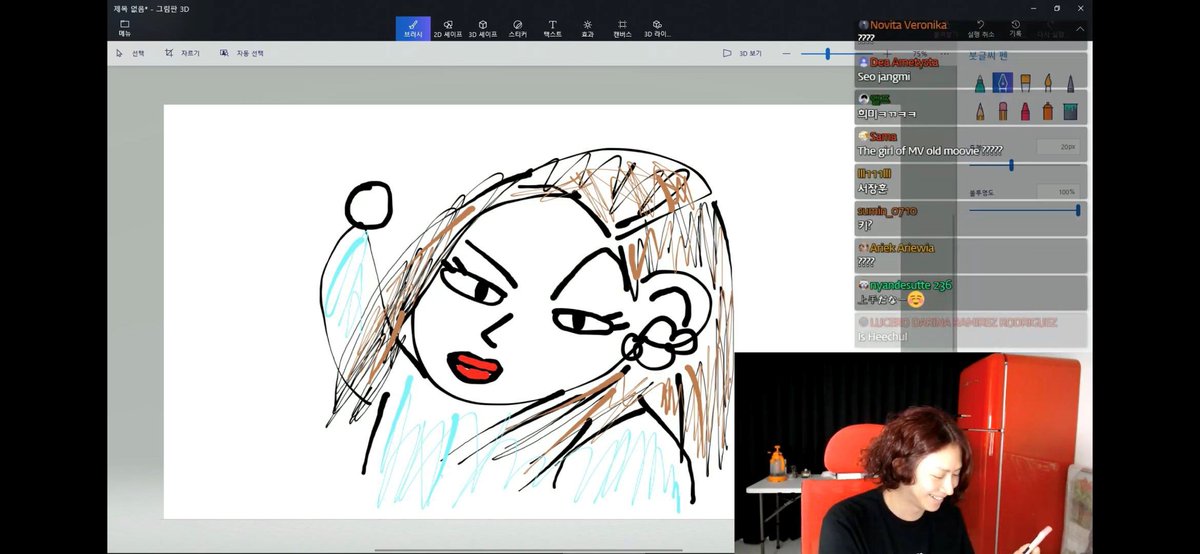1200x554 pixels.
Task: Open the 효과 (Effects) tab
Action: [x=587, y=28]
